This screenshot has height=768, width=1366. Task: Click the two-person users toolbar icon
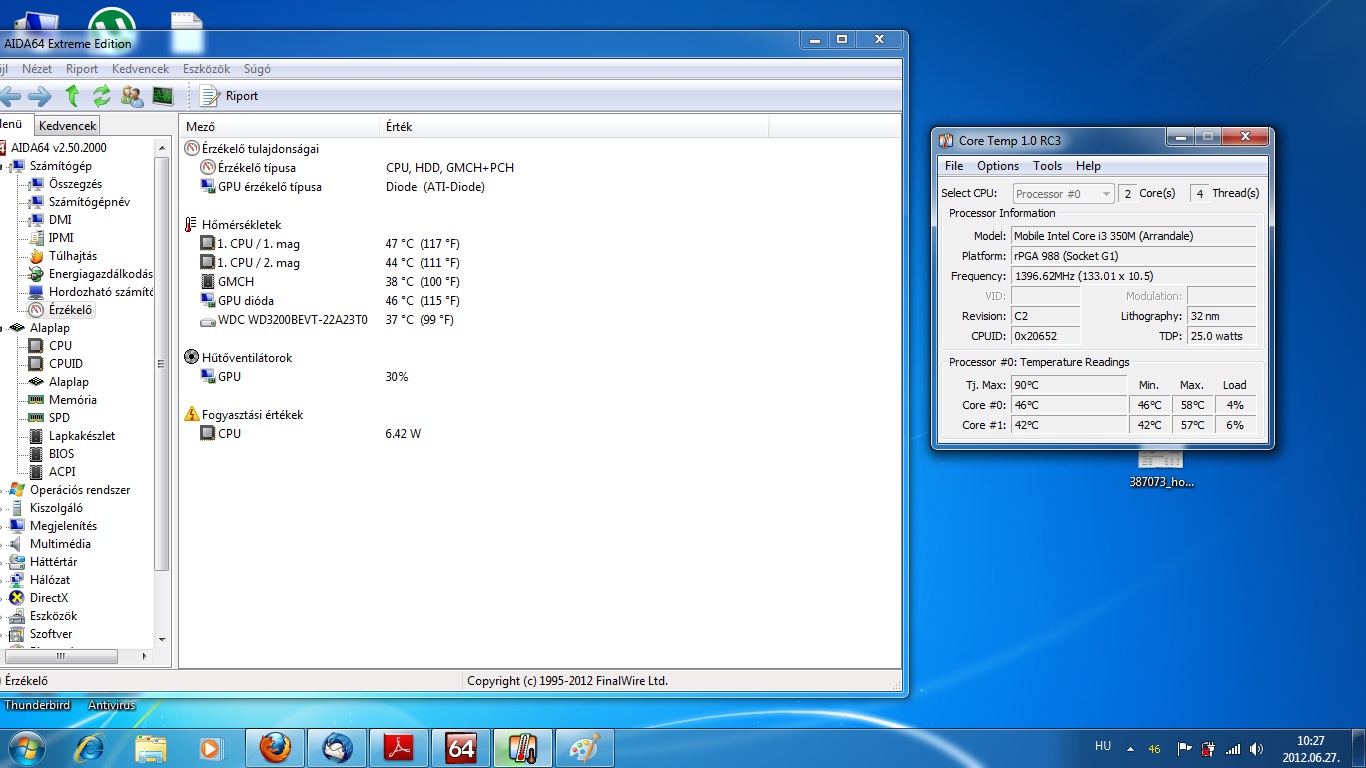point(132,96)
